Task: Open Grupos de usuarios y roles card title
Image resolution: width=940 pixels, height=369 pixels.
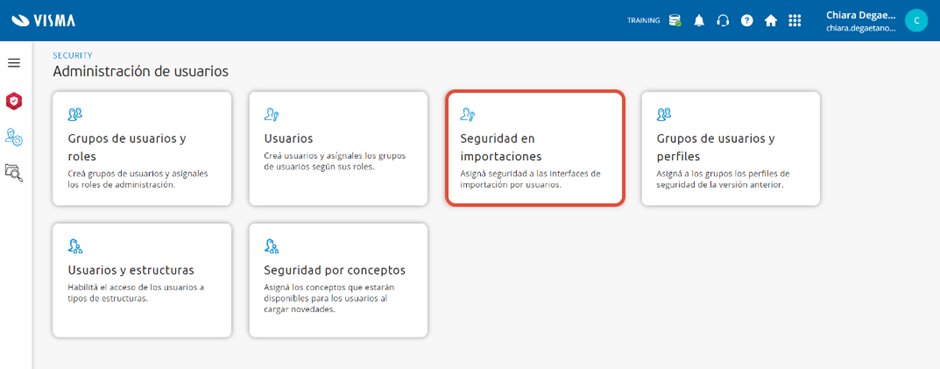Action: click(x=126, y=147)
